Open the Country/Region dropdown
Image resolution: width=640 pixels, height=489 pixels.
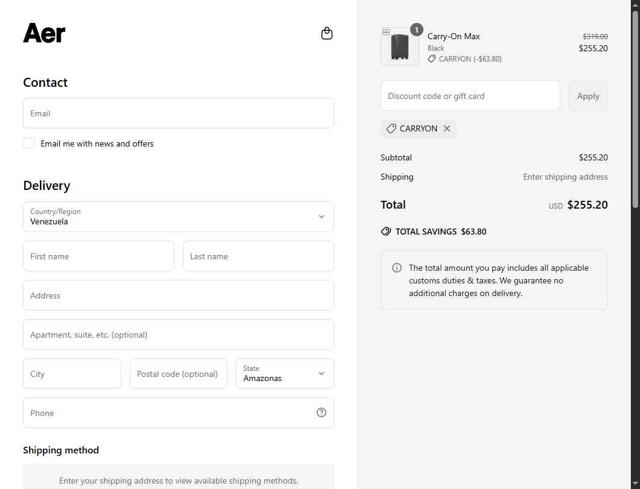tap(178, 216)
